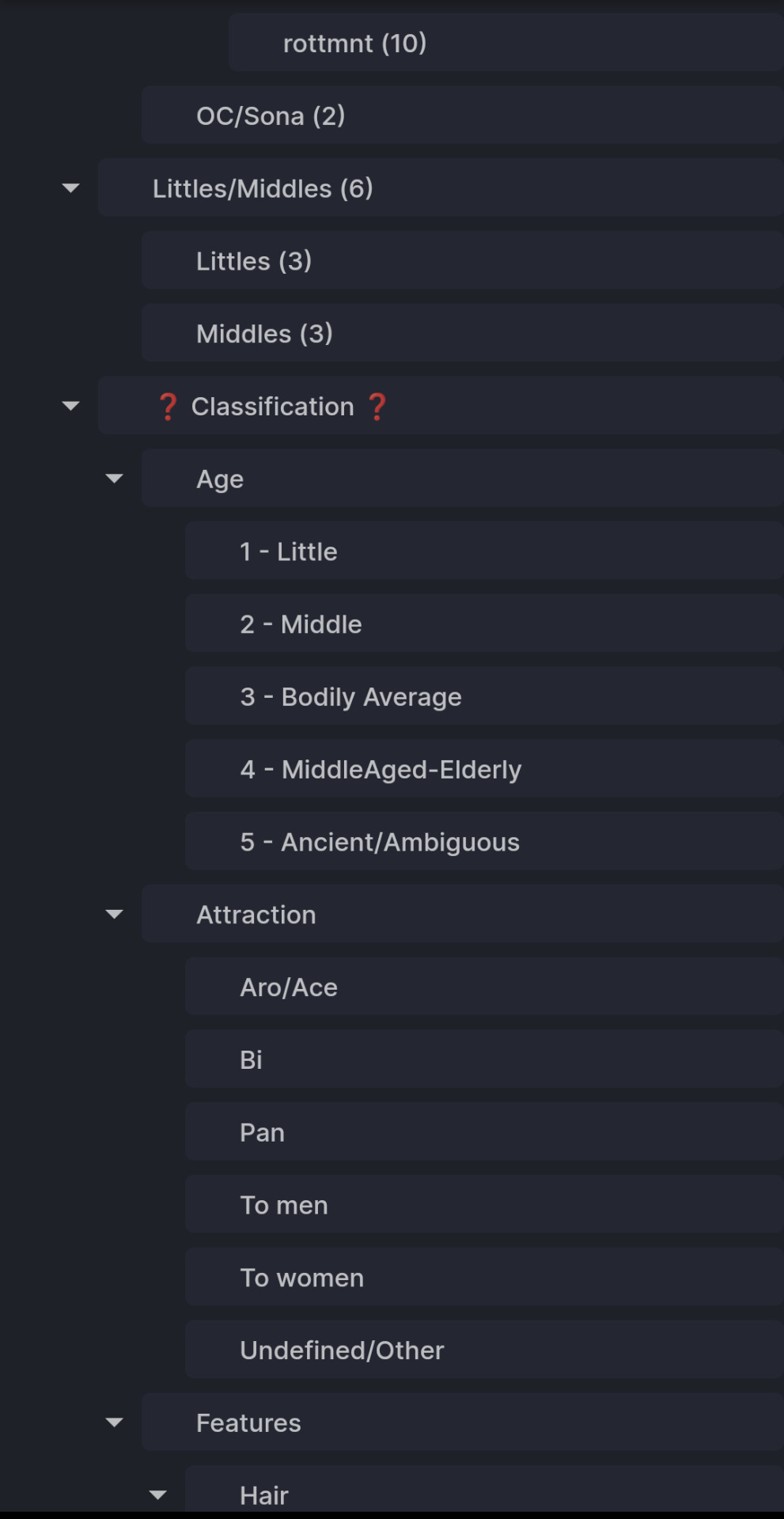Open the rottmnt (10) folder
784x1519 pixels.
click(506, 43)
